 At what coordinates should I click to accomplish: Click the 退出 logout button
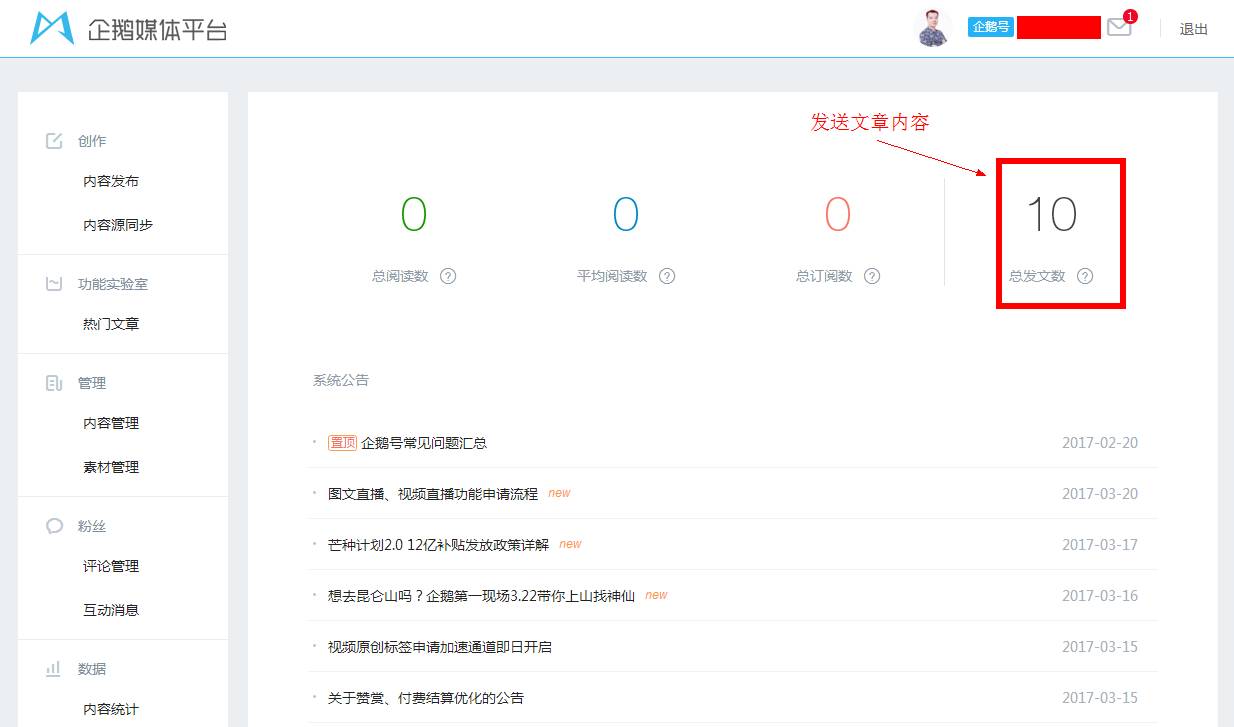pos(1192,29)
